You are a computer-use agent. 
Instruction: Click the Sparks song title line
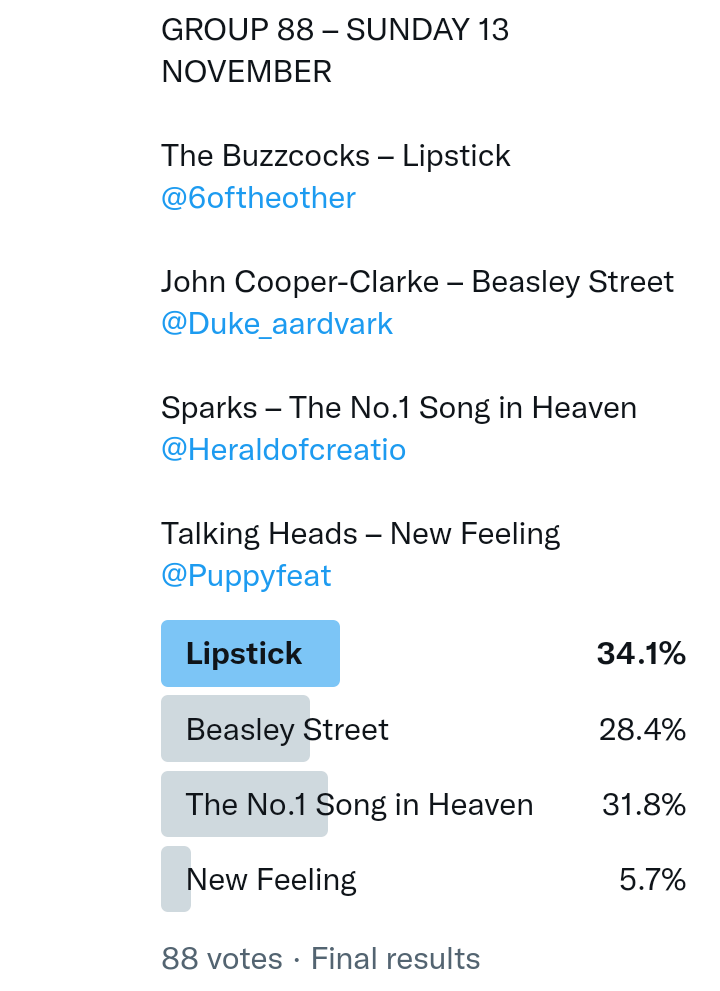click(398, 408)
